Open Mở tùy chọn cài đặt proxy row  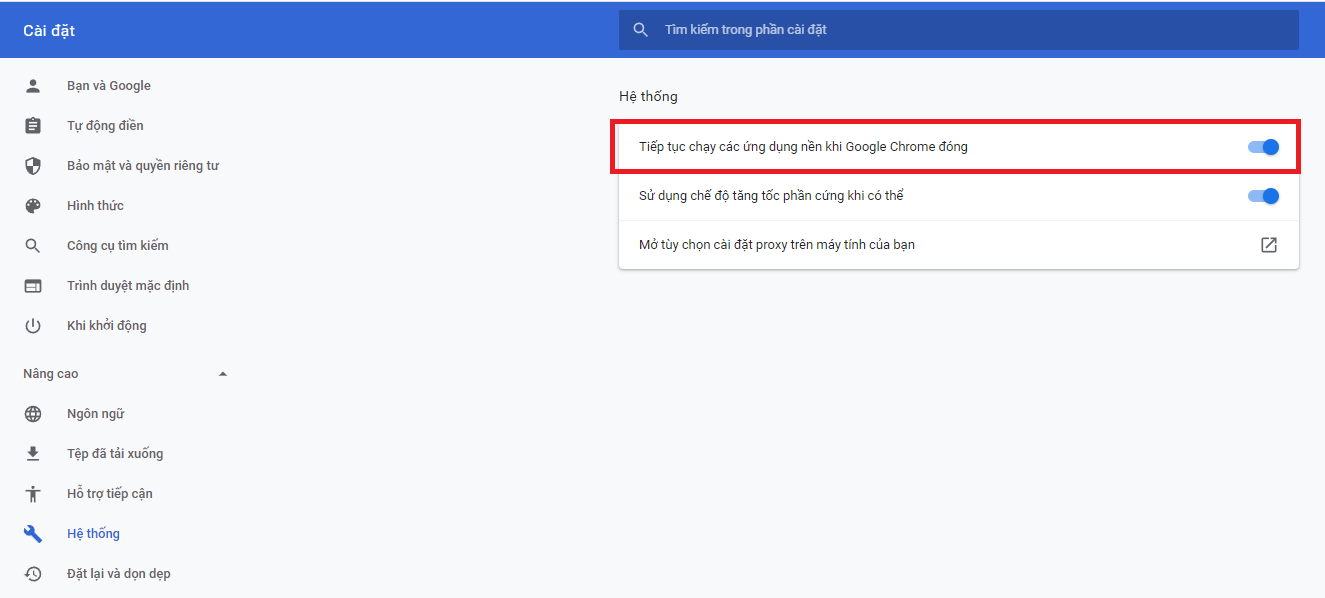click(x=777, y=245)
